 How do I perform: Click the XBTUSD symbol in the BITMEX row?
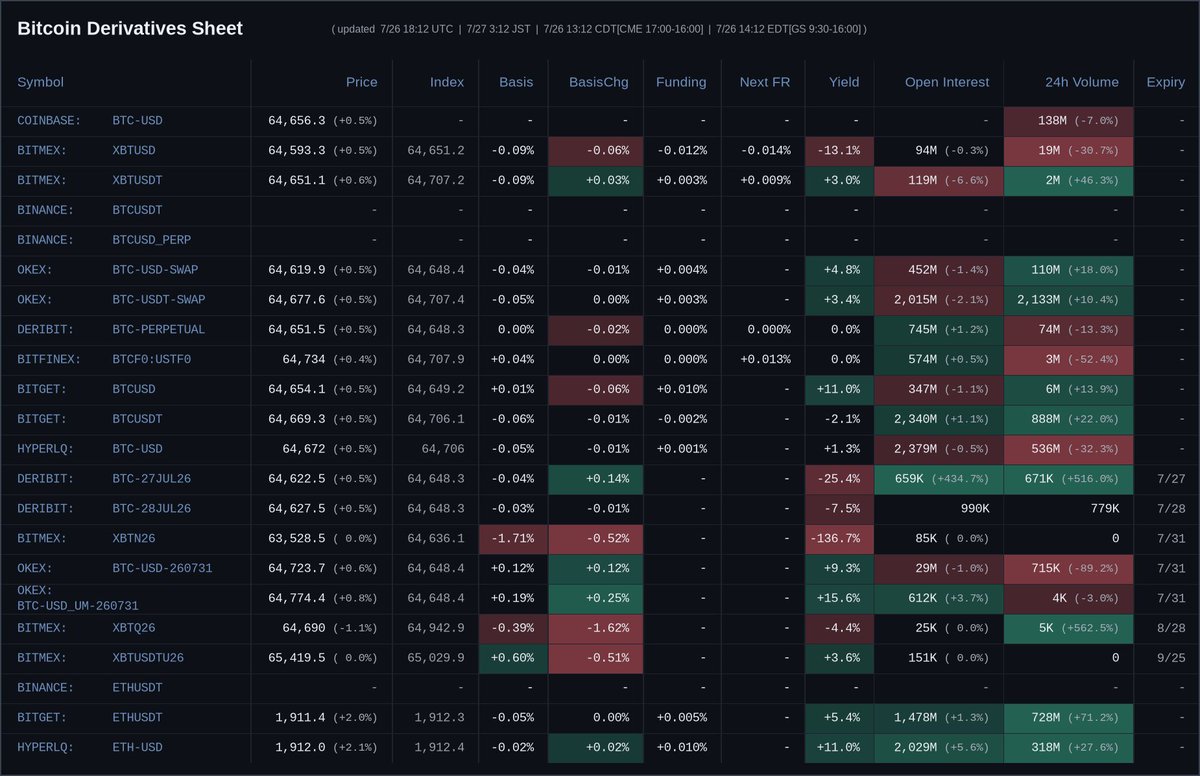134,151
